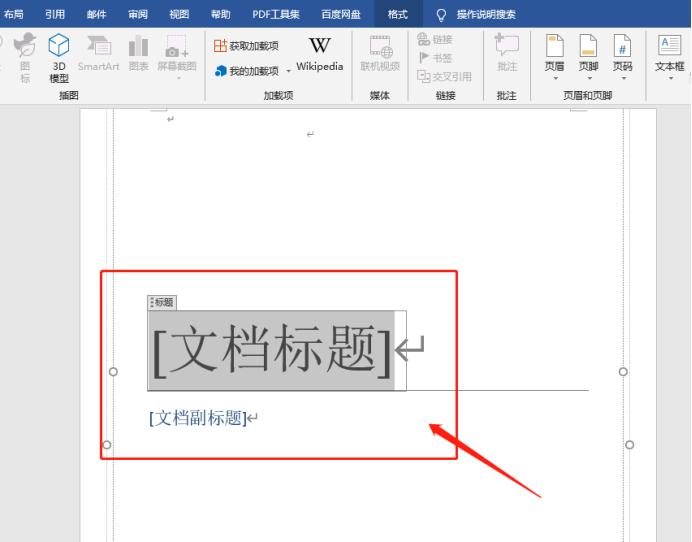This screenshot has width=692, height=542.
Task: Insert a hyperlink (链接)
Action: click(x=435, y=39)
